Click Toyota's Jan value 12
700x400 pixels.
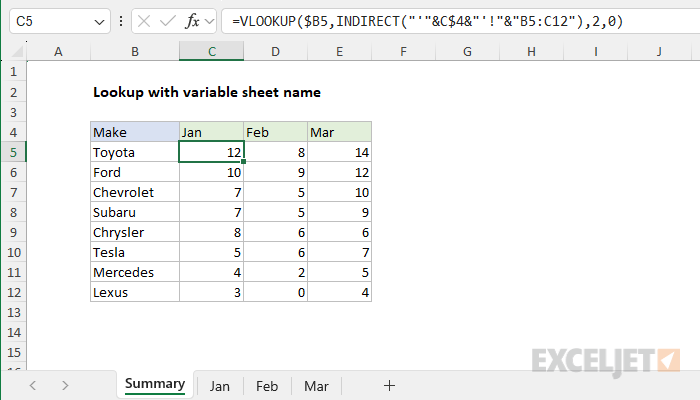click(212, 152)
